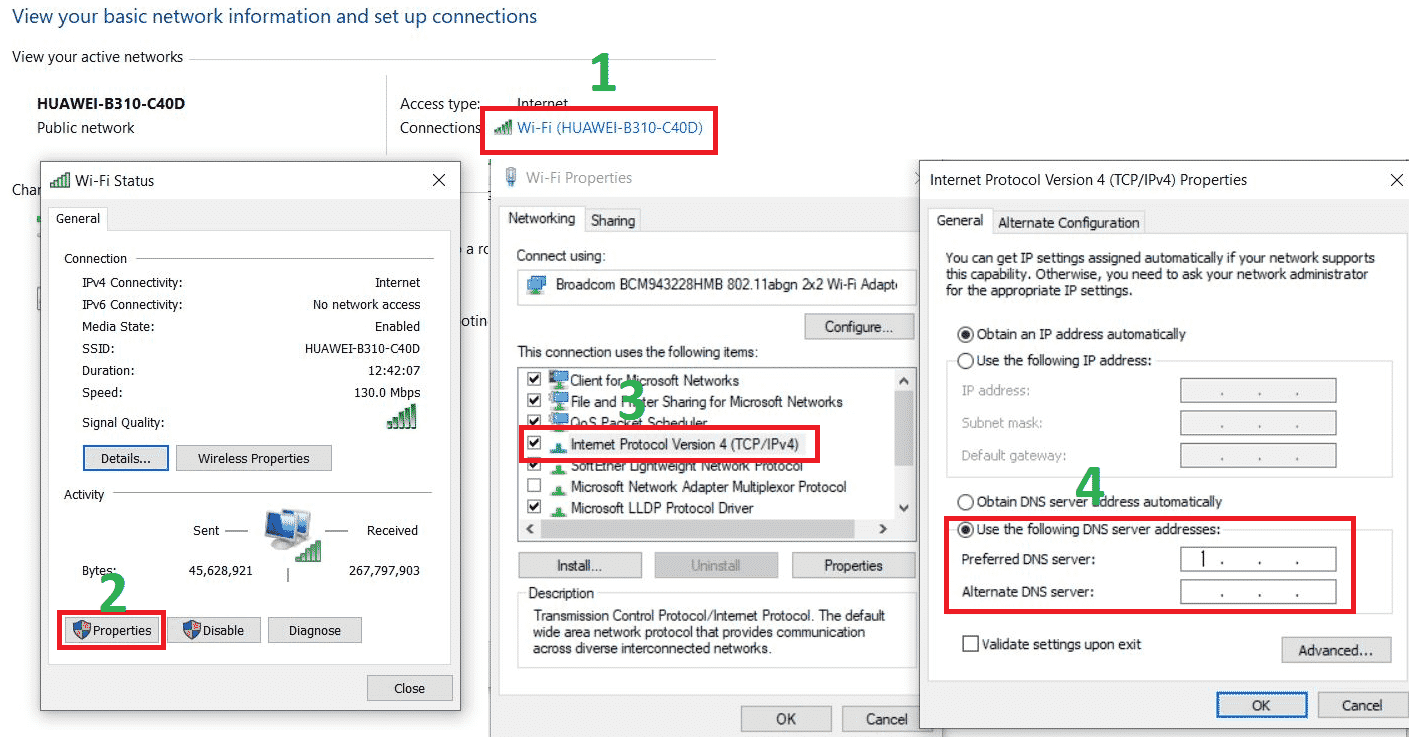Enable Microsoft Network Adapter Multiplexor Protocol checkbox
This screenshot has width=1409, height=737.
click(x=534, y=487)
